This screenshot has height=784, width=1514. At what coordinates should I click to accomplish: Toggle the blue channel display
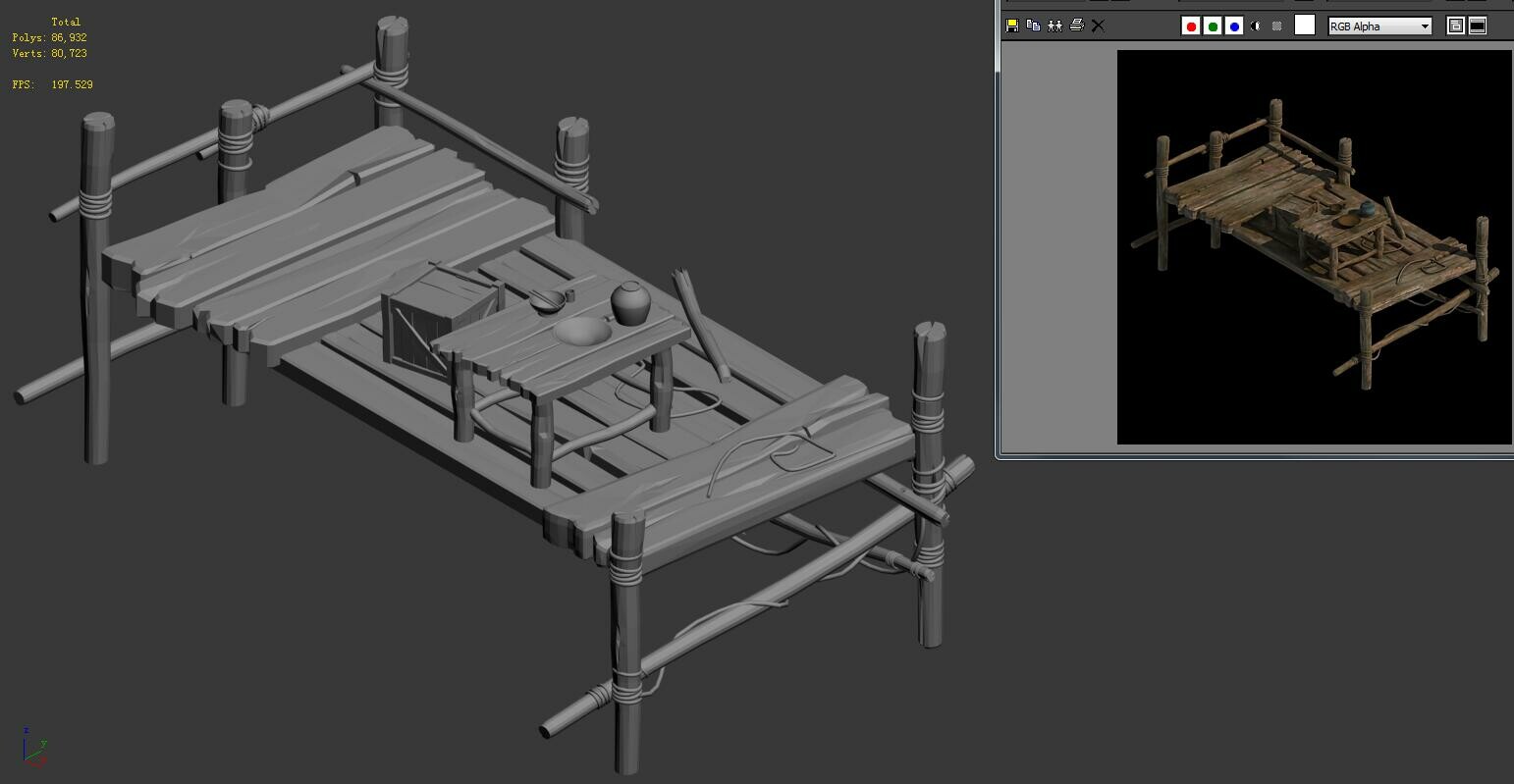pyautogui.click(x=1234, y=26)
